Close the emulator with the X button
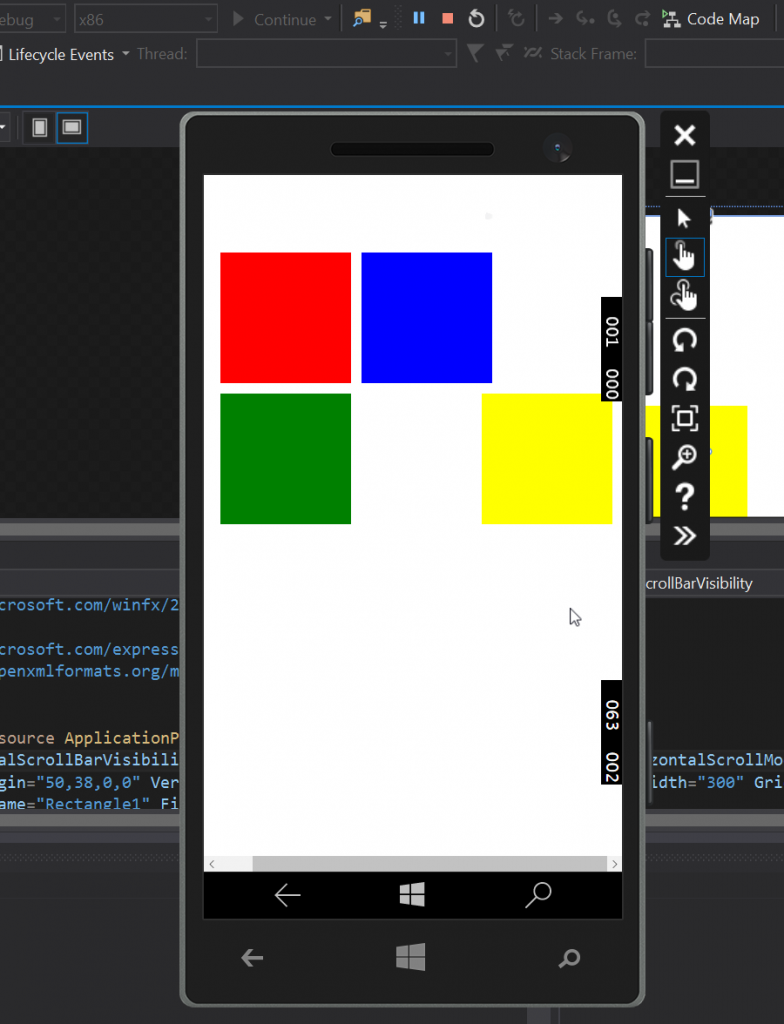 (685, 135)
